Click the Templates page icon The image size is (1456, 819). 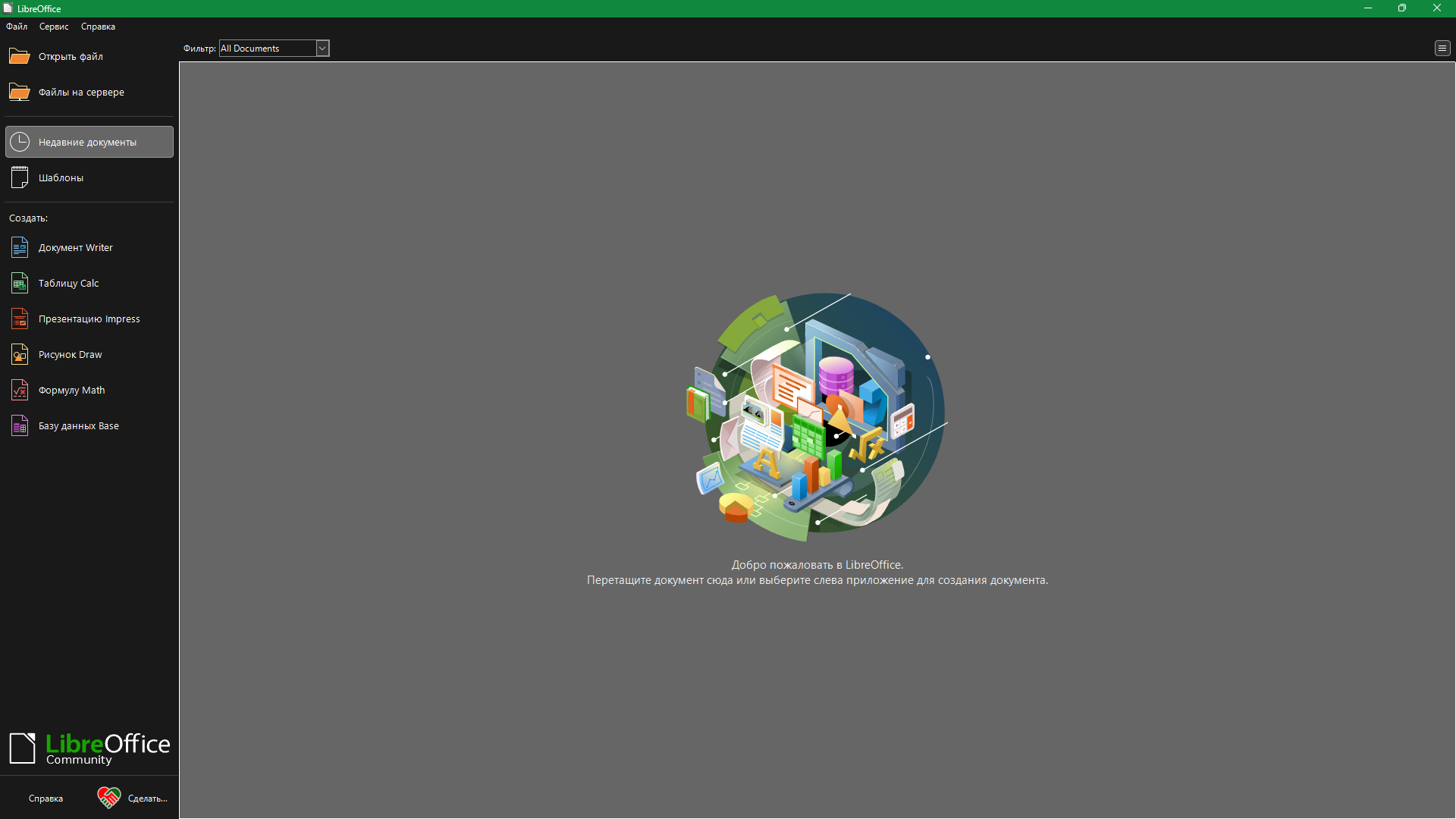click(x=20, y=177)
